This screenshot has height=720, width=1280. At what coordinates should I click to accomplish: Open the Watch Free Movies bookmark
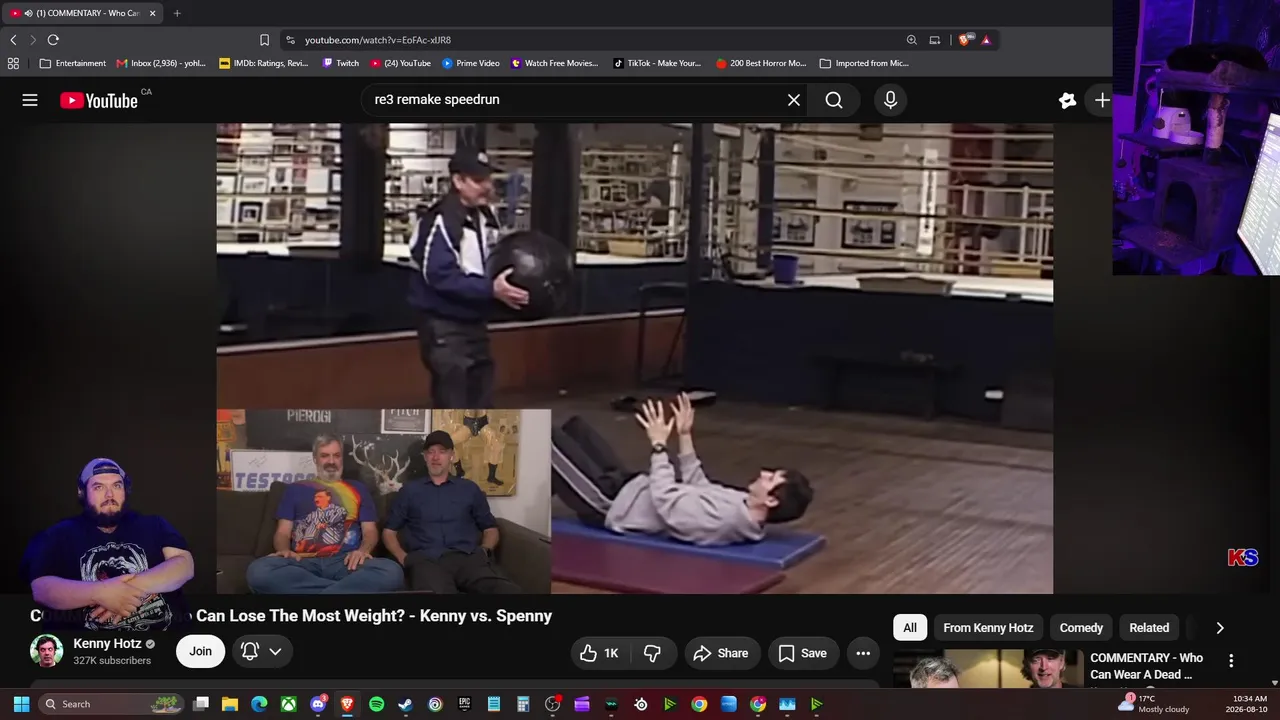(x=555, y=63)
